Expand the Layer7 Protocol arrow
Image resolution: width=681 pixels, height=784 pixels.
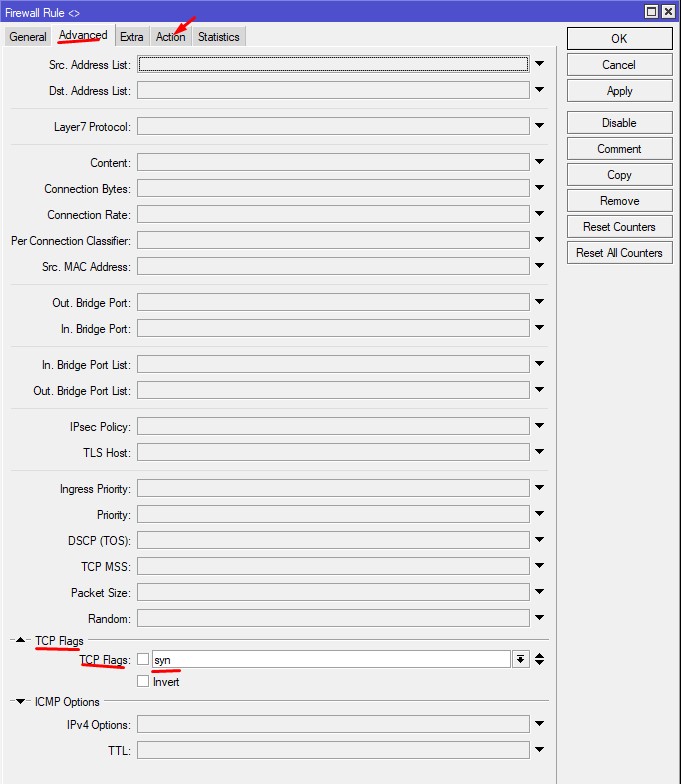[x=540, y=126]
